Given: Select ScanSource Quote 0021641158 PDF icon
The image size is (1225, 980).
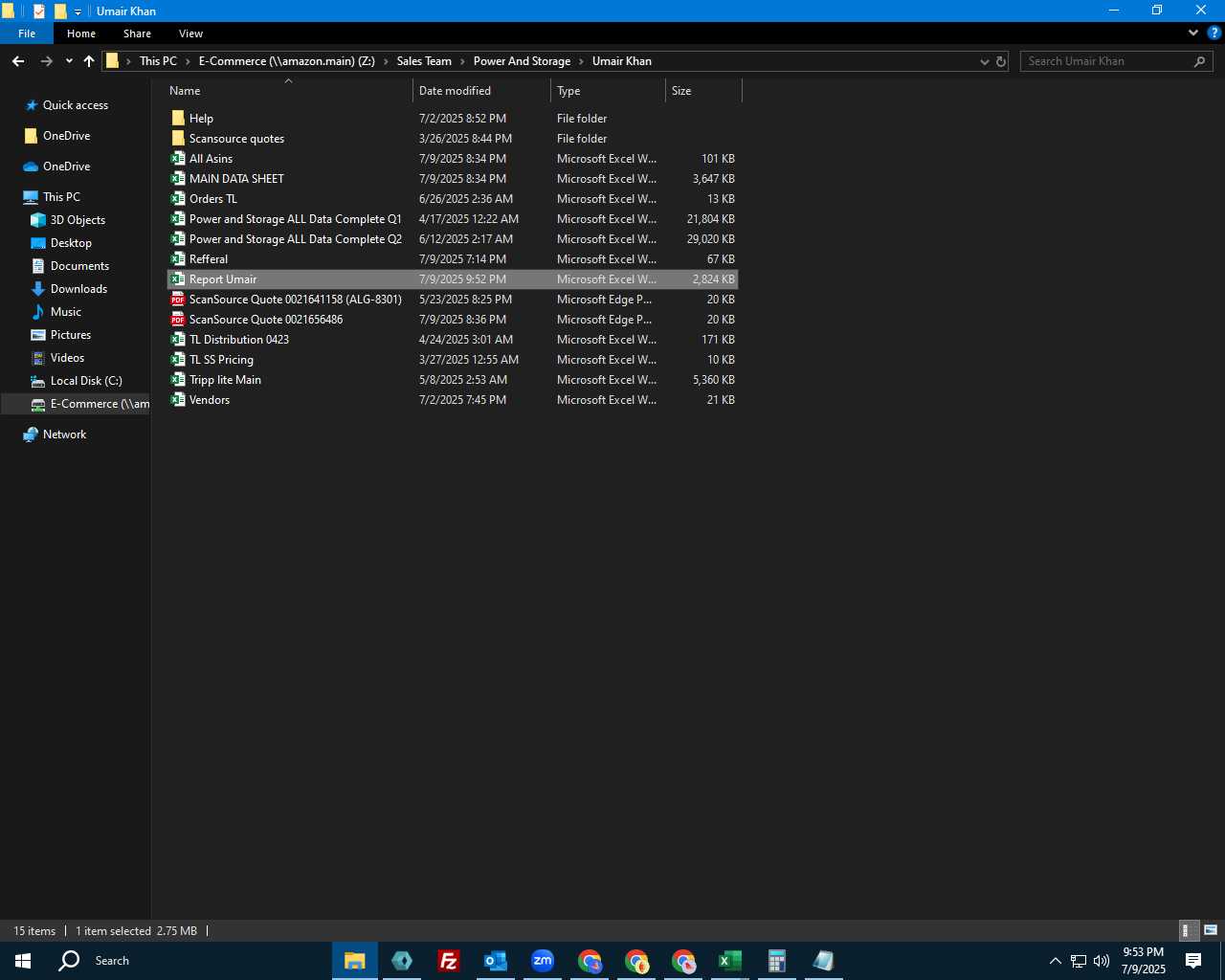Looking at the screenshot, I should click(178, 300).
